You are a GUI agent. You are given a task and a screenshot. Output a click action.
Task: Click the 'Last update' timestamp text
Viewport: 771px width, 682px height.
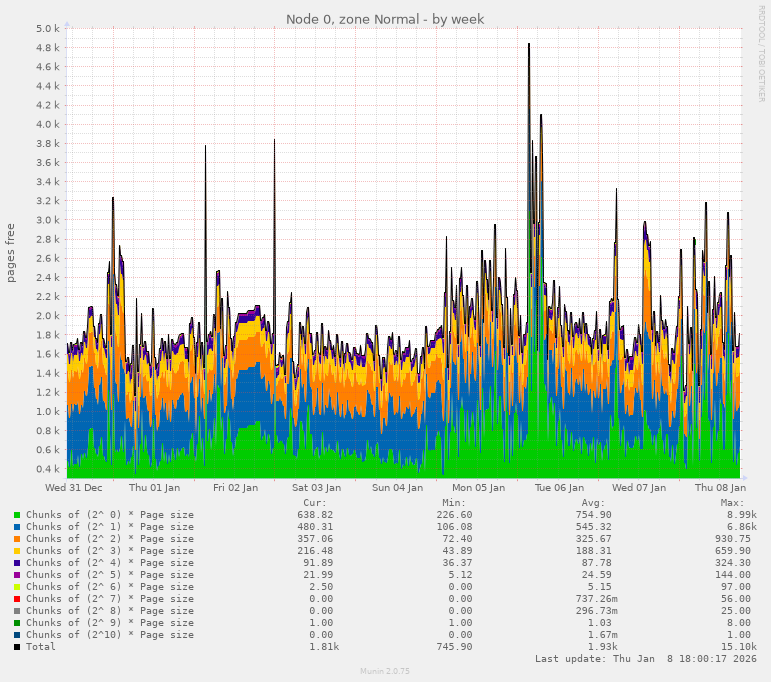point(645,659)
